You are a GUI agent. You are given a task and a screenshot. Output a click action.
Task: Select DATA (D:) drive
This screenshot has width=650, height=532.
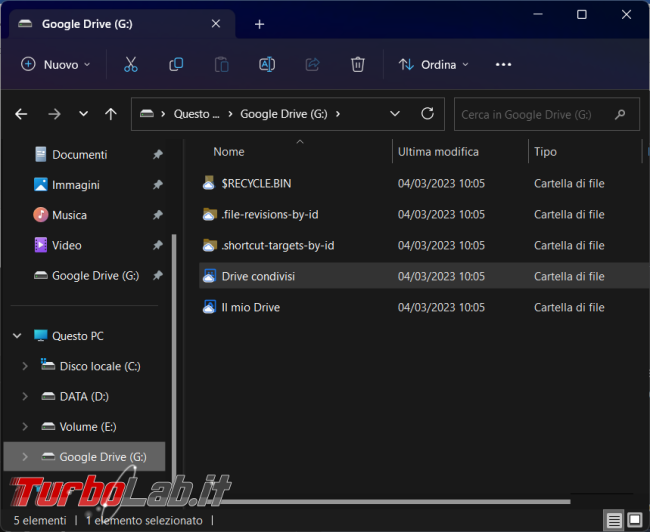(84, 396)
